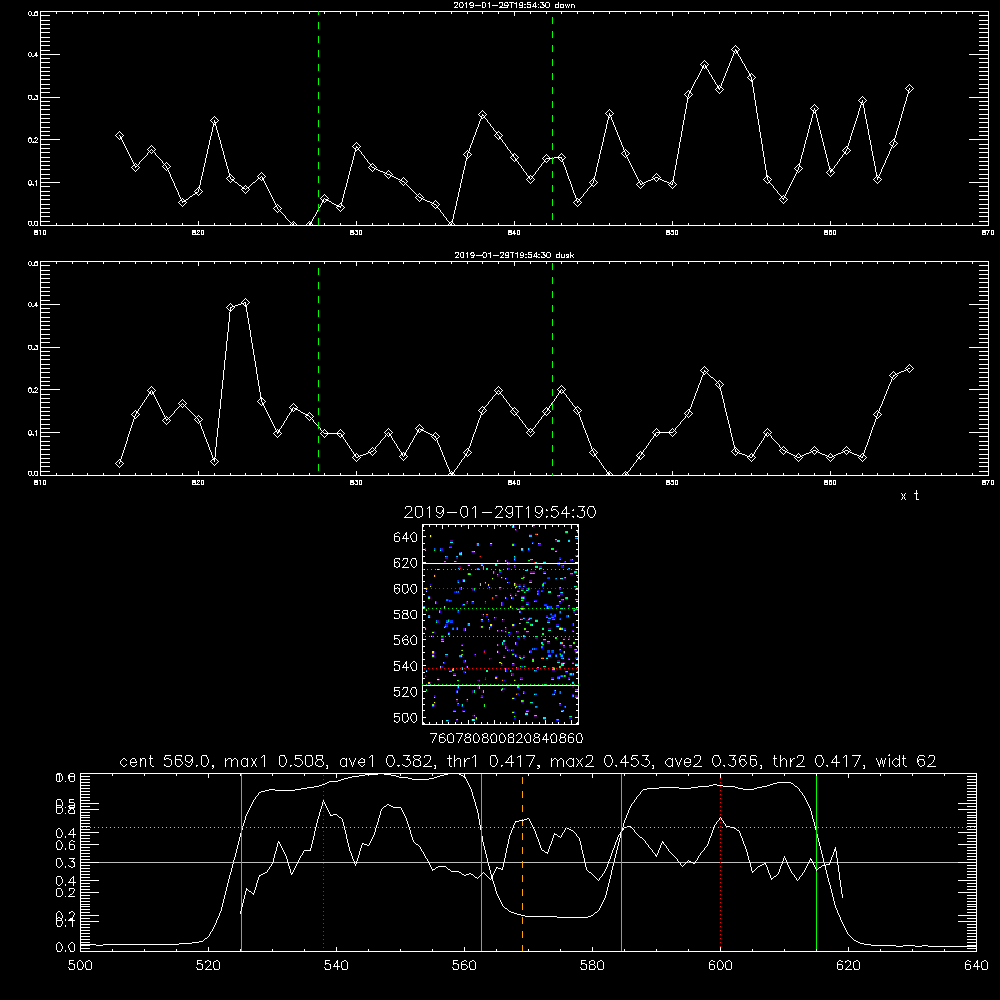Select the "max1 0.508" value
The height and width of the screenshot is (1000, 1000).
point(276,761)
